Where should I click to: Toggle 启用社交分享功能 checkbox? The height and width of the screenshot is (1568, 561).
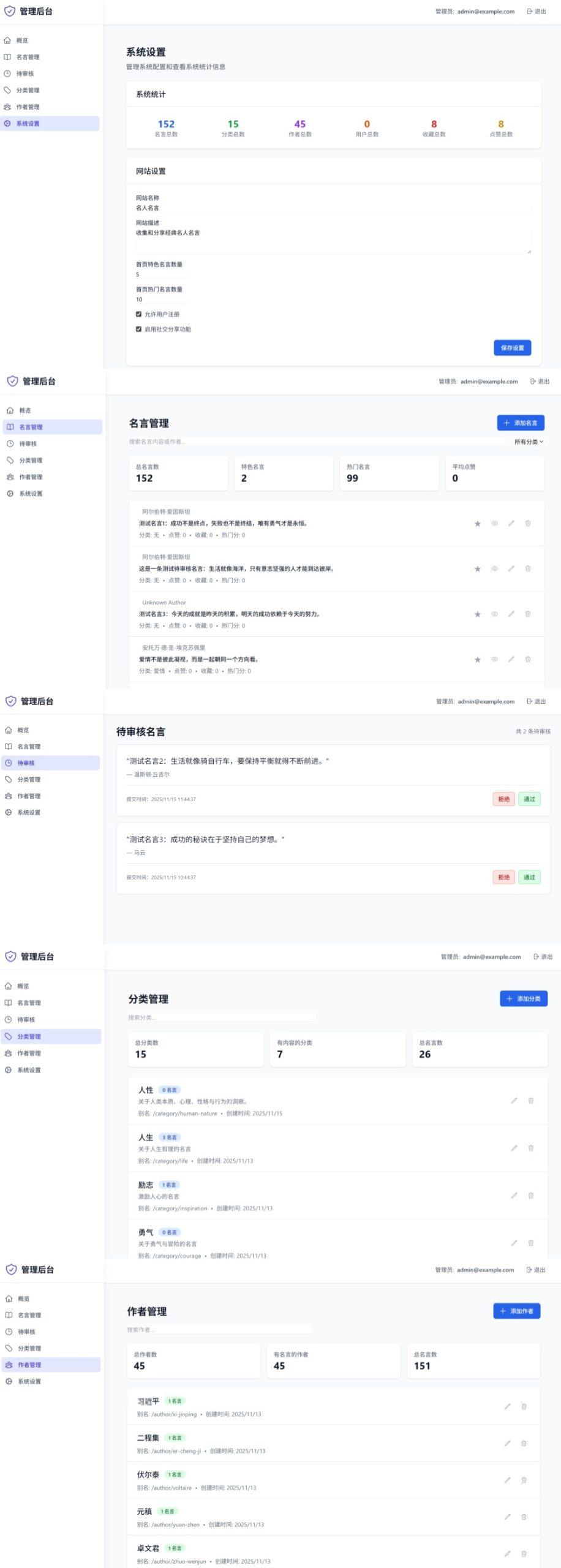pos(138,329)
